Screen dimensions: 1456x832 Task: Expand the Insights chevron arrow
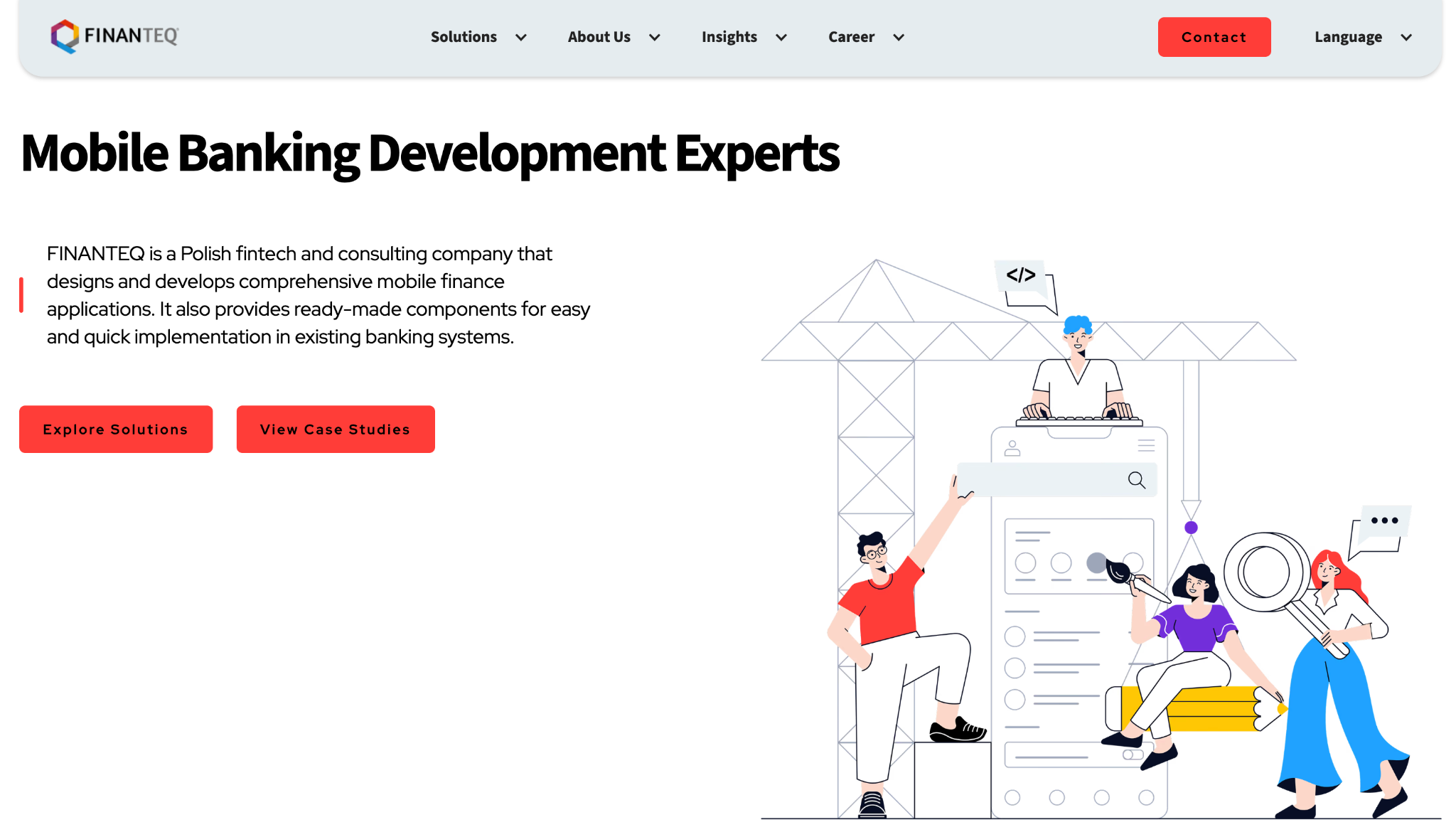click(x=781, y=38)
